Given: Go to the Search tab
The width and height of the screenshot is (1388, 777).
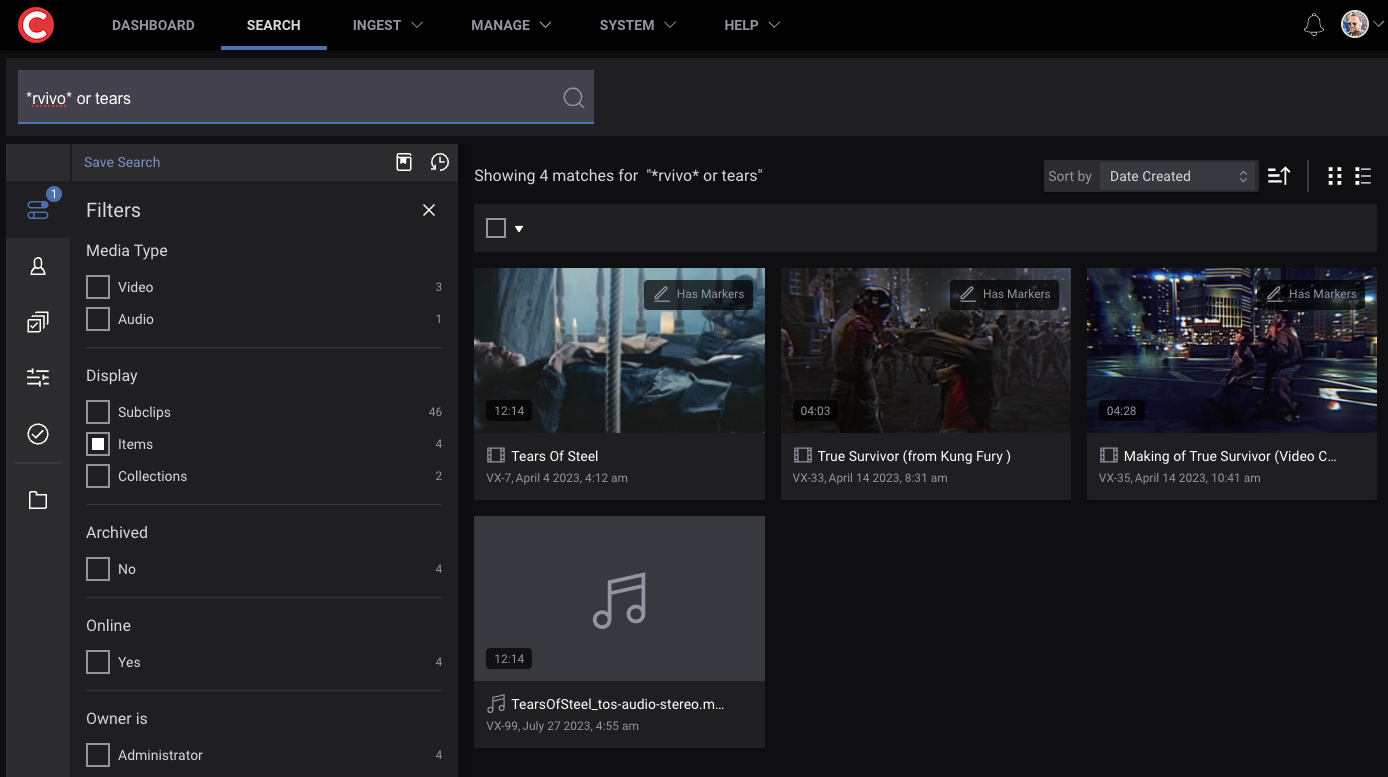Looking at the screenshot, I should pyautogui.click(x=273, y=25).
